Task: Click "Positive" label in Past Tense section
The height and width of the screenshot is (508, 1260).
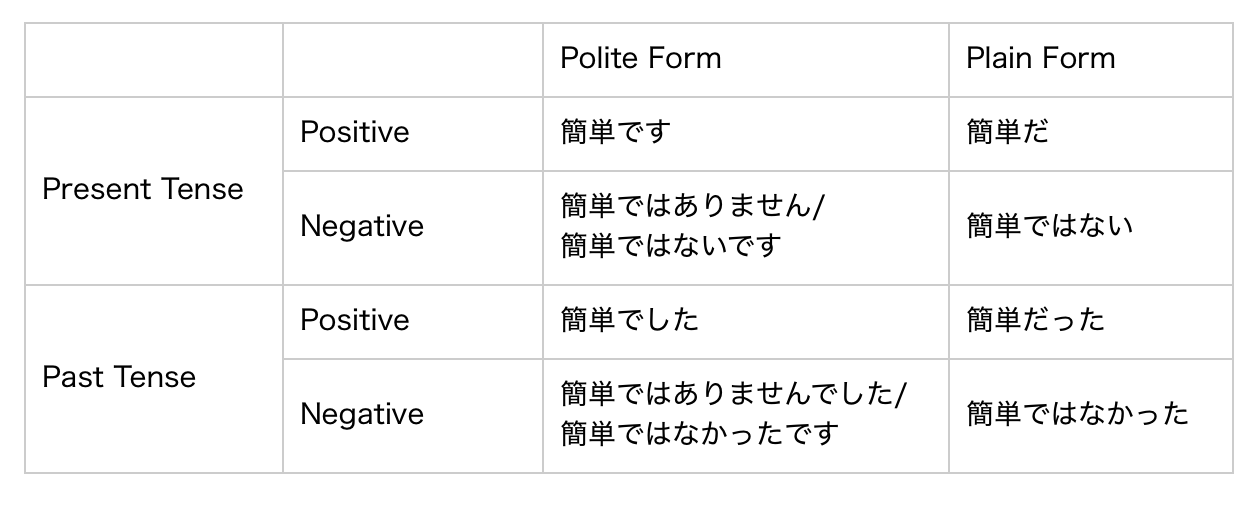Action: click(355, 321)
